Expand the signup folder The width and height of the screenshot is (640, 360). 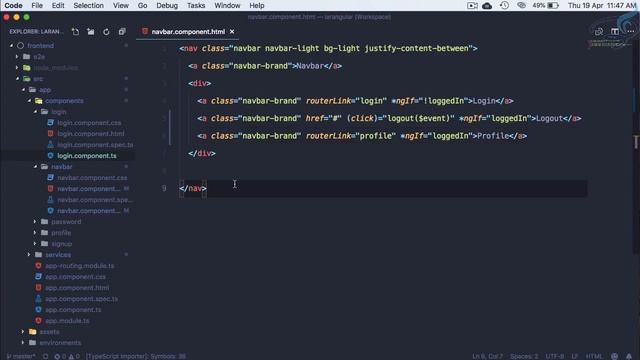[35, 244]
